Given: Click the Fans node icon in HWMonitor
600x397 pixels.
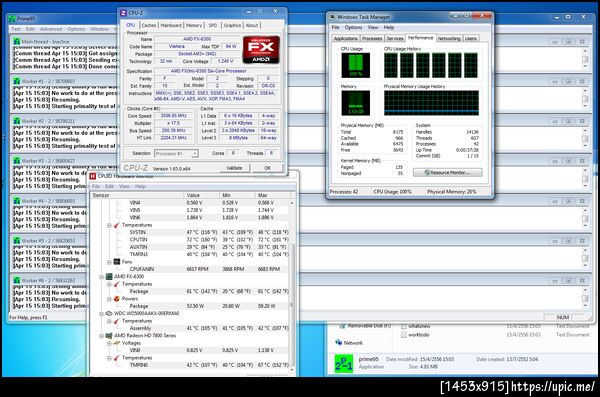Looking at the screenshot, I should pyautogui.click(x=117, y=262).
